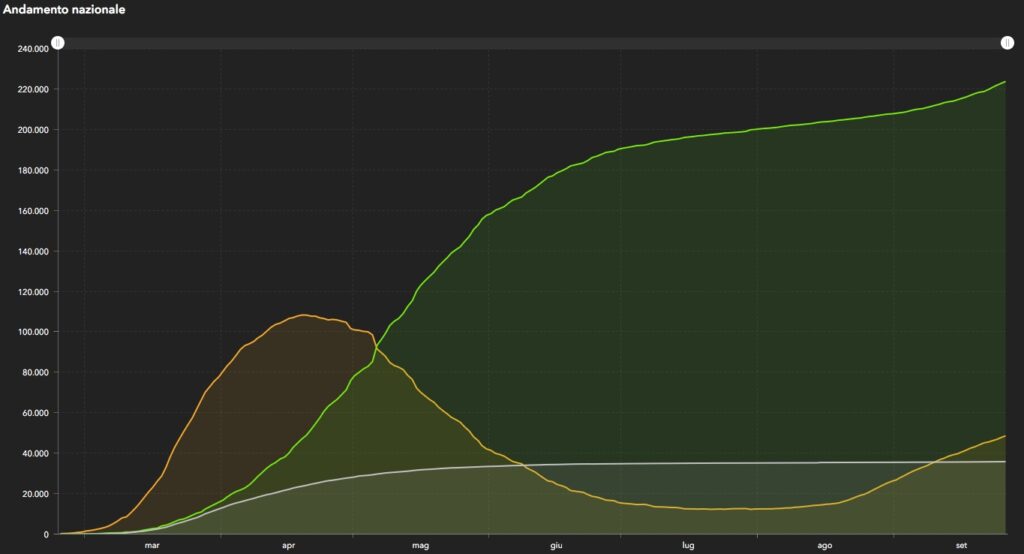Click the "mar" label on the x-axis

coord(152,545)
